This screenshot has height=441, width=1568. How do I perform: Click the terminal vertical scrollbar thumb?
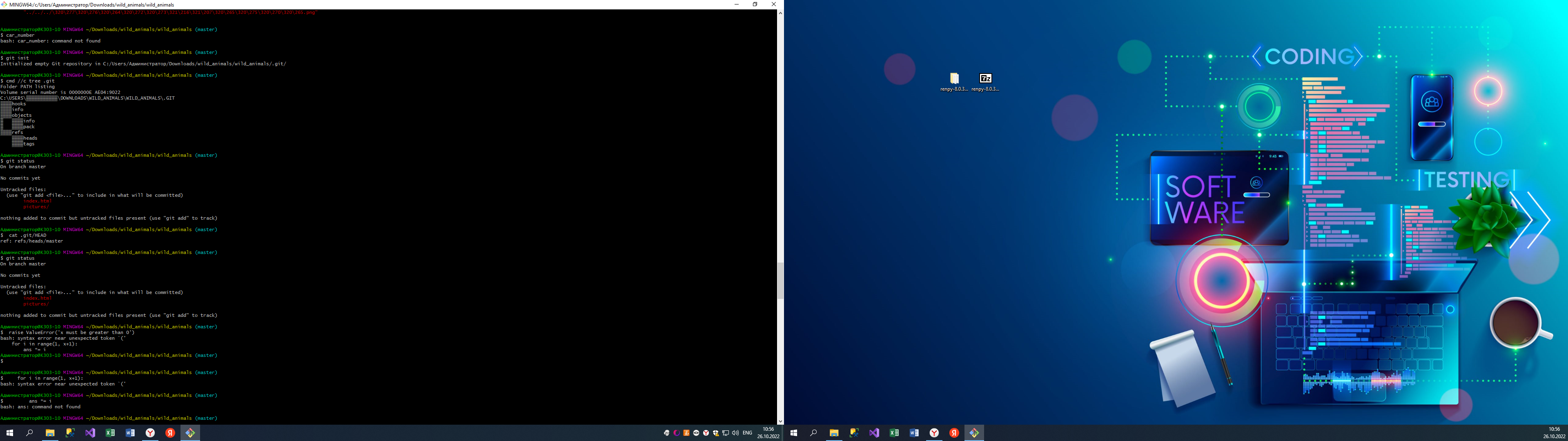(780, 280)
